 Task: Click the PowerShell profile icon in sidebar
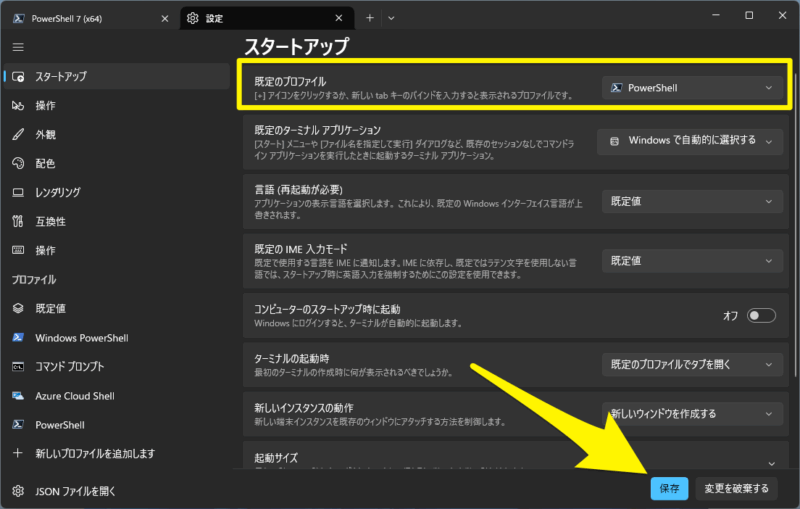18,424
